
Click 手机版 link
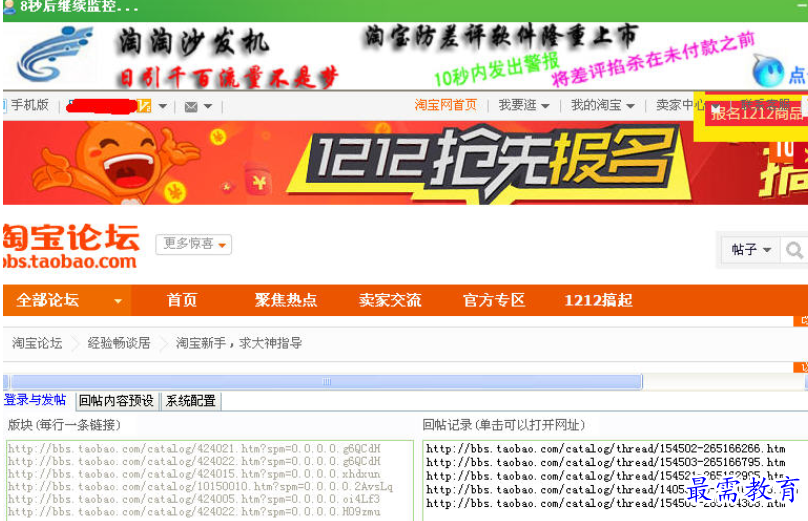tap(29, 105)
